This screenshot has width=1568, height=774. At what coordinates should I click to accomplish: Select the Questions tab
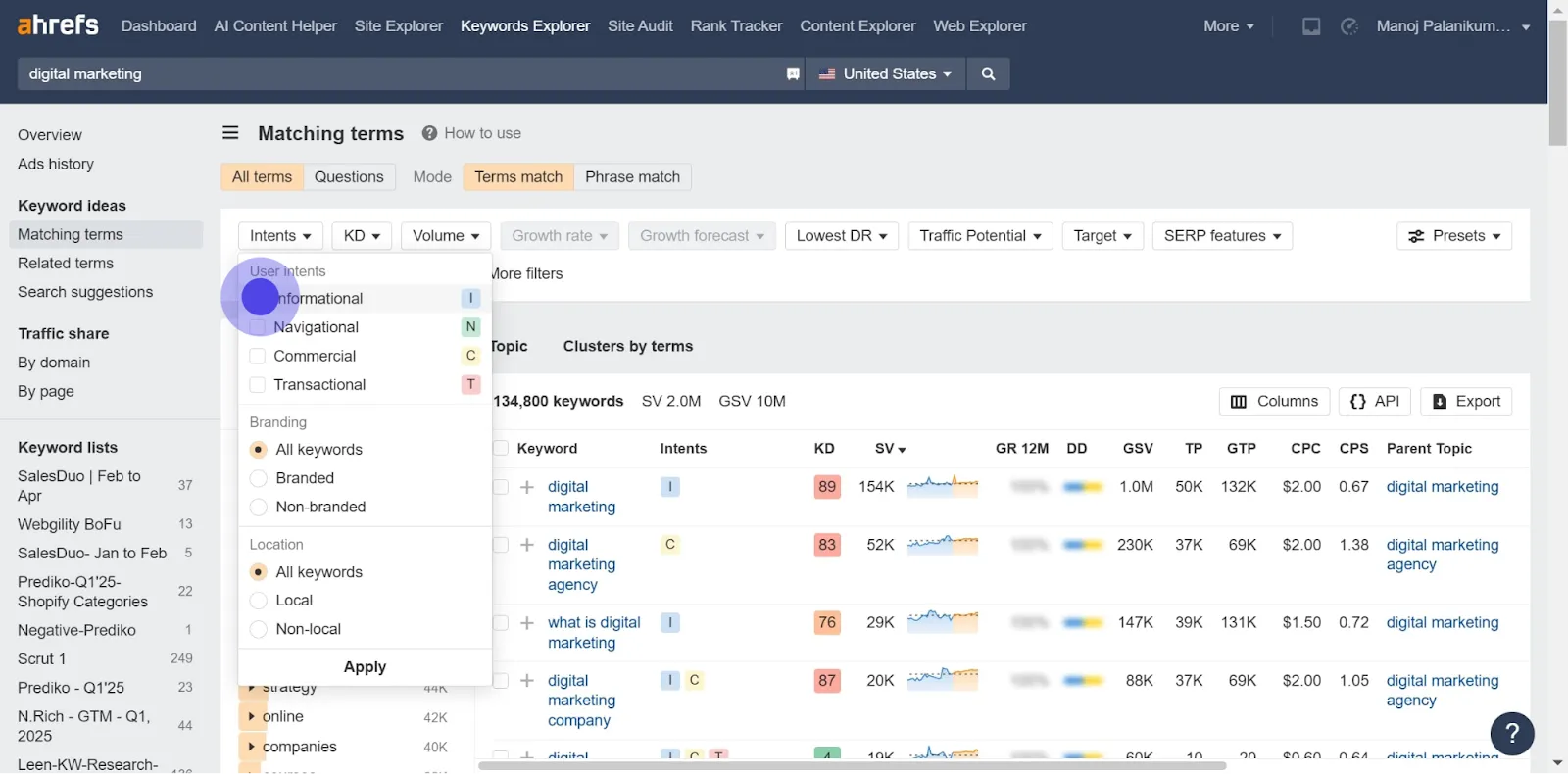[349, 177]
